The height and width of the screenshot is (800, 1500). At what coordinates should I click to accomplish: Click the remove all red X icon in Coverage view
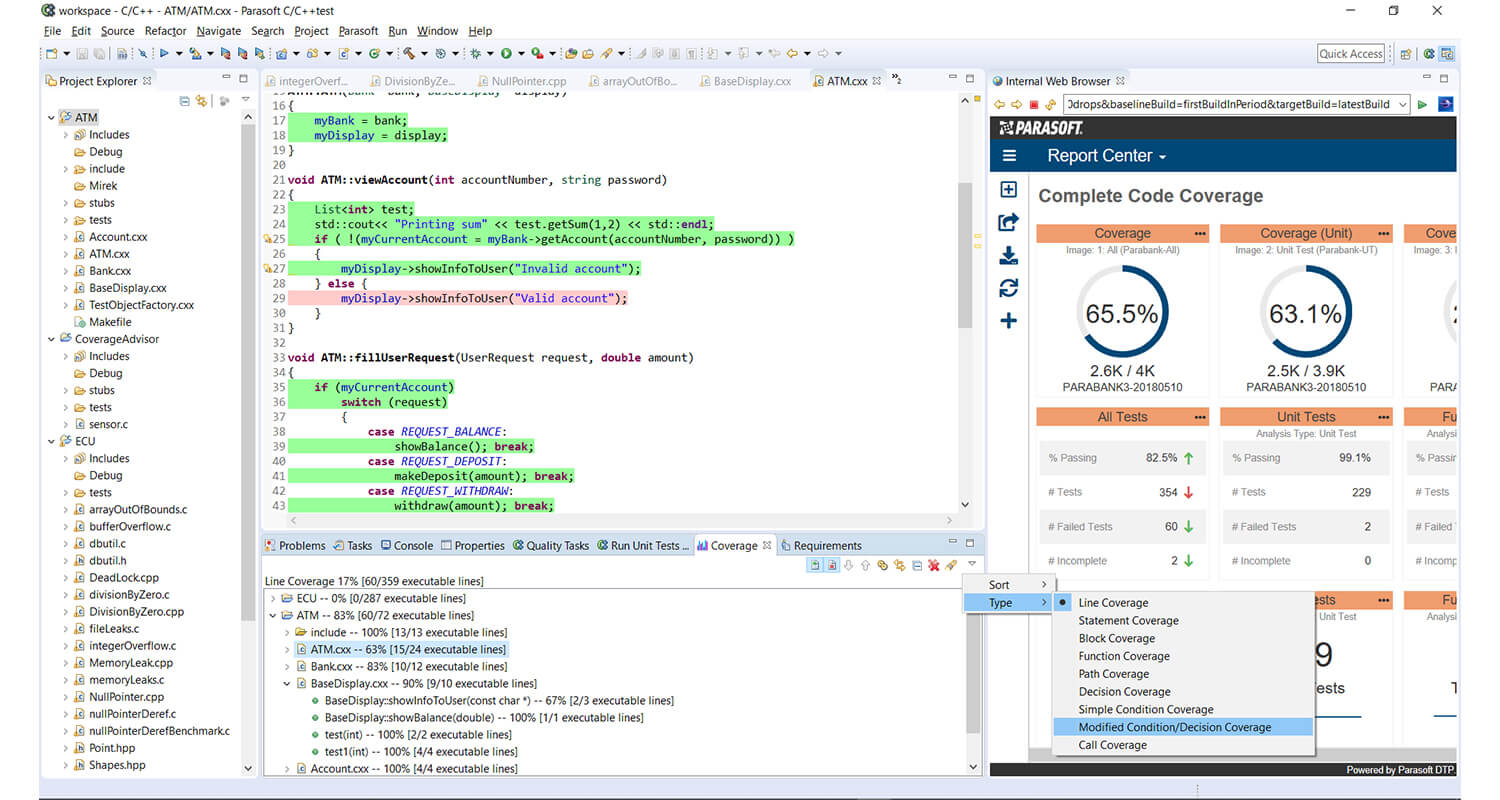(934, 566)
